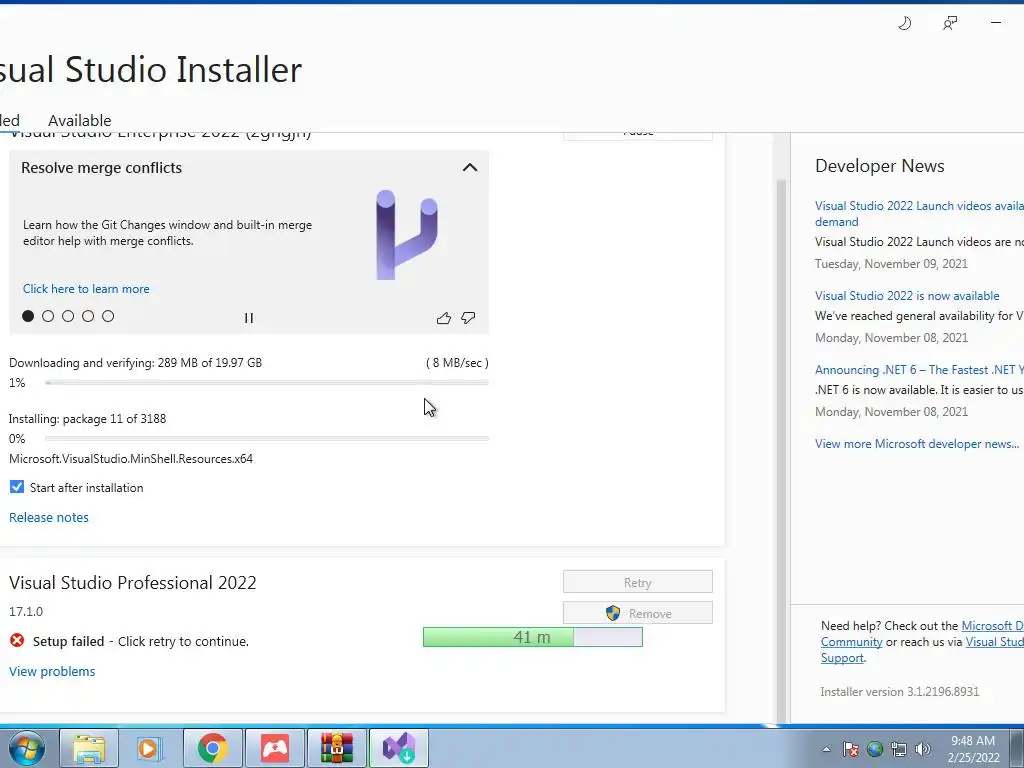This screenshot has height=768, width=1024.
Task: Click the Developer News heading
Action: coord(880,166)
